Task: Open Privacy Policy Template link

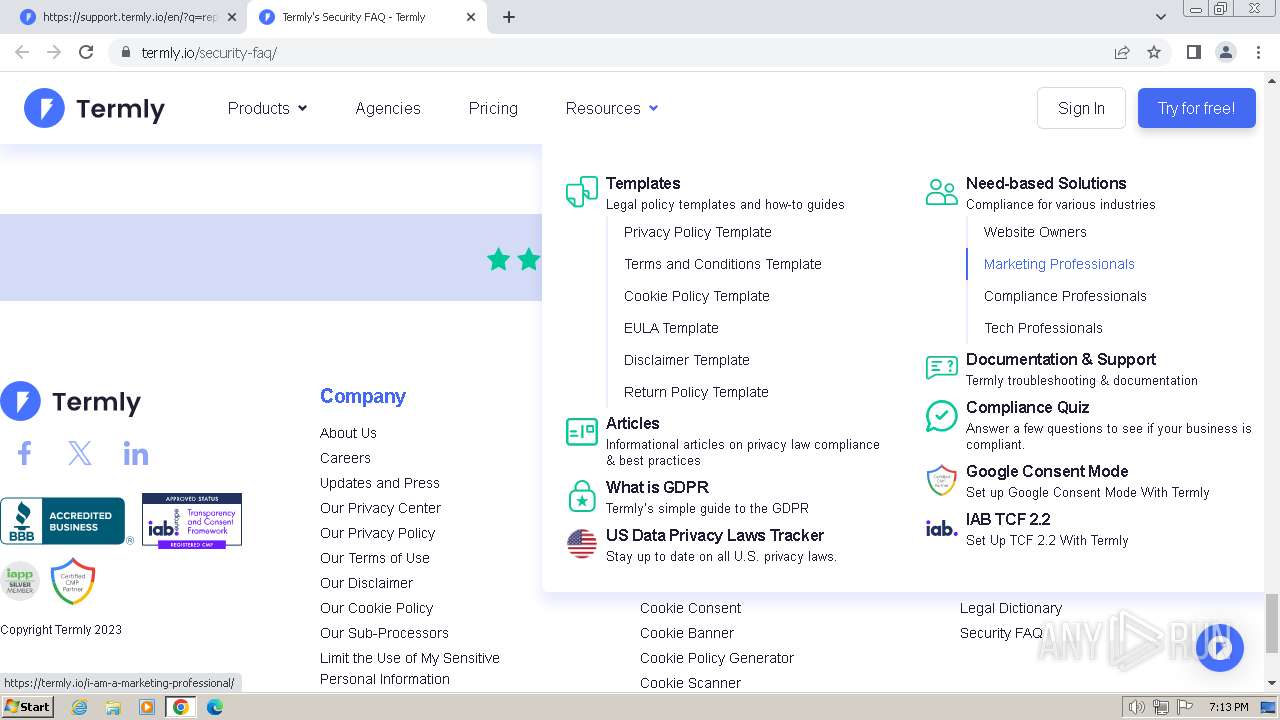Action: pos(698,232)
